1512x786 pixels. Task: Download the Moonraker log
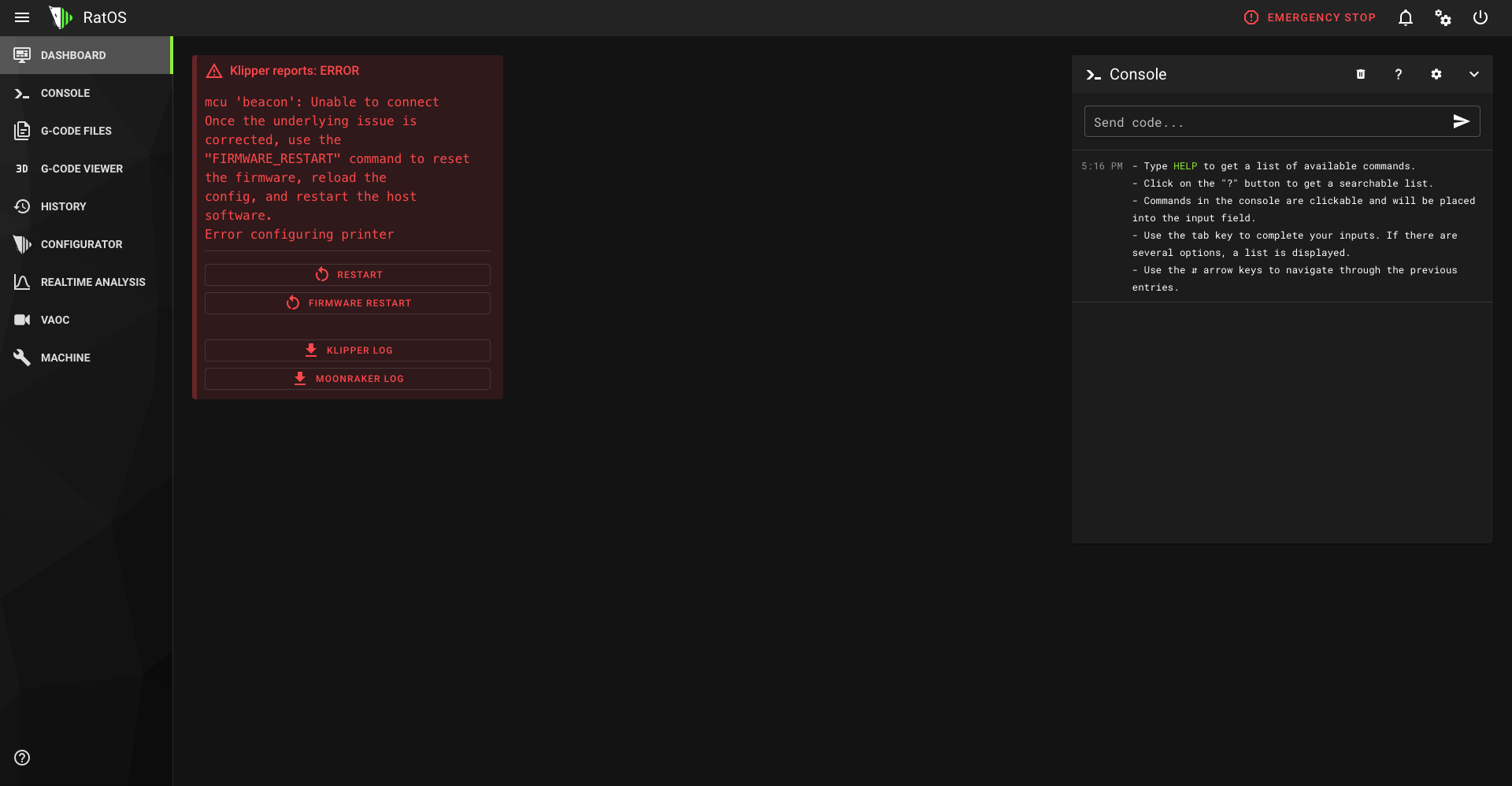[x=347, y=379]
